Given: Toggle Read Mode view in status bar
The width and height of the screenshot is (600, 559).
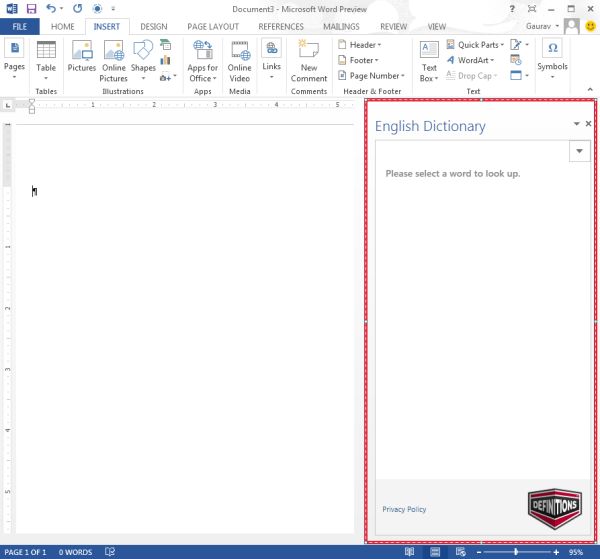Looking at the screenshot, I should pyautogui.click(x=409, y=552).
